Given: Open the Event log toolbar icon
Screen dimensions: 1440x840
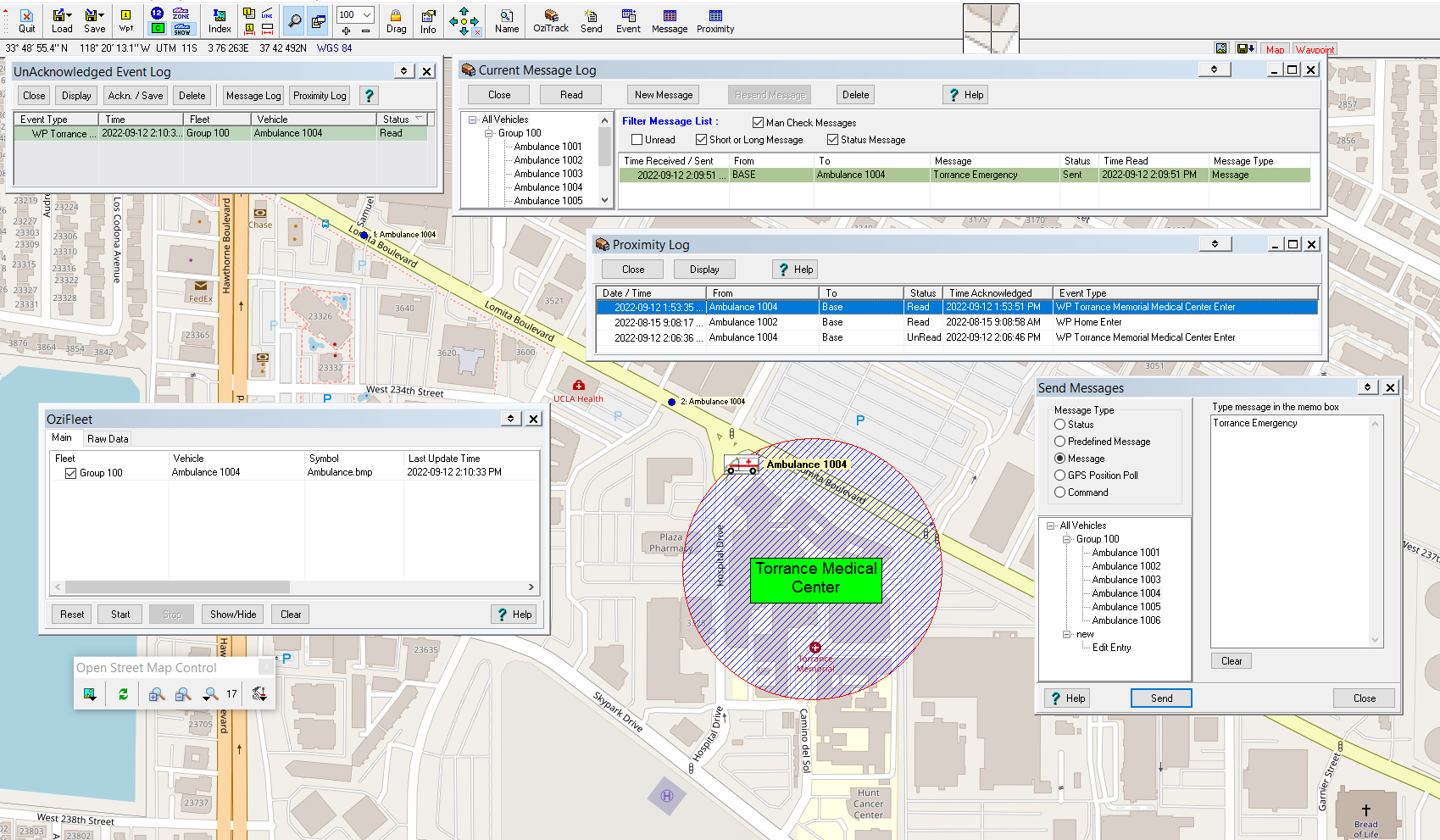Looking at the screenshot, I should (628, 20).
